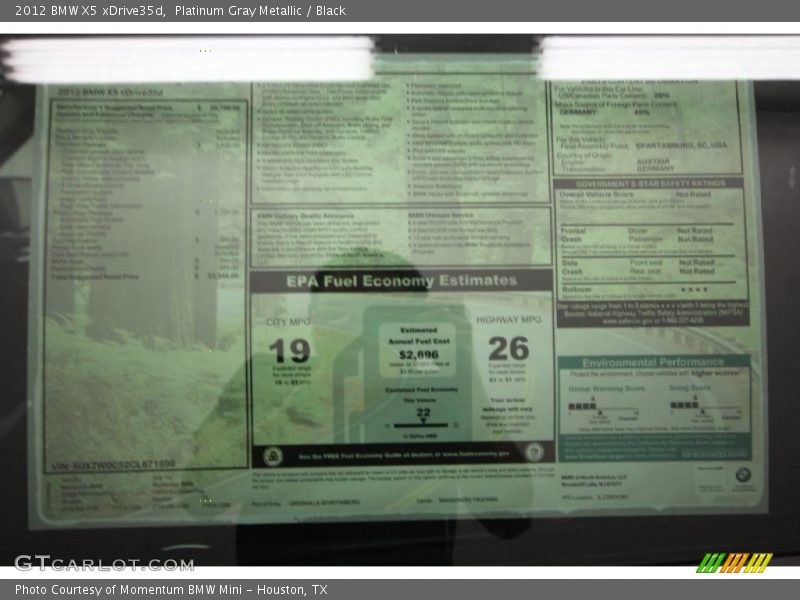Screen dimensions: 800x600
Task: Click the 'Photo Courtesy of Momentum BMW Mini' caption
Action: click(x=128, y=590)
